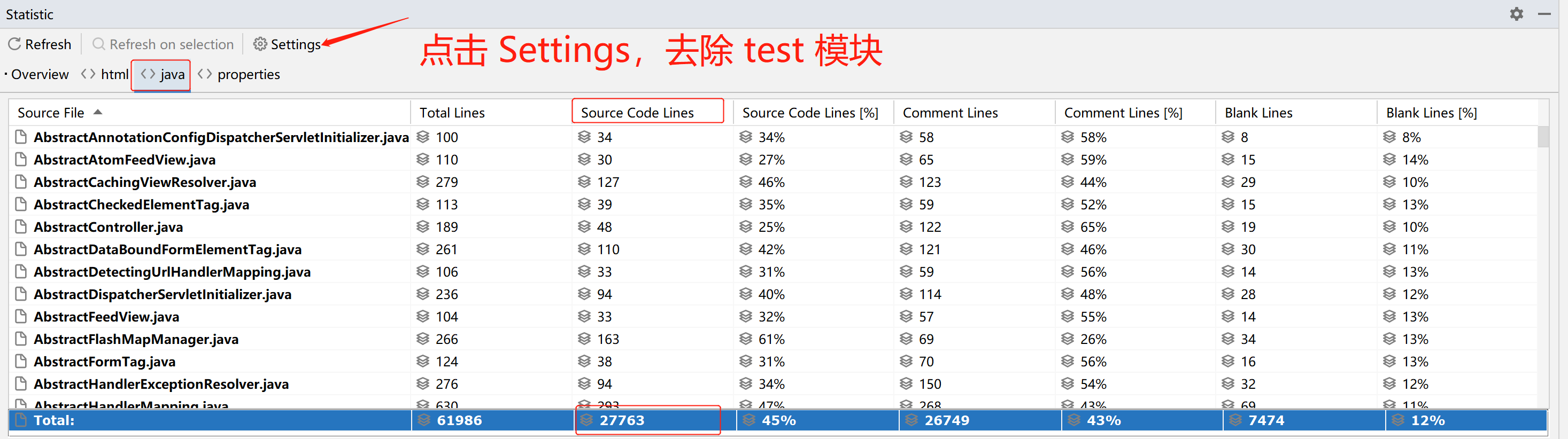Click file icon of AbstractController.java
This screenshot has width=1568, height=439.
coord(21,227)
